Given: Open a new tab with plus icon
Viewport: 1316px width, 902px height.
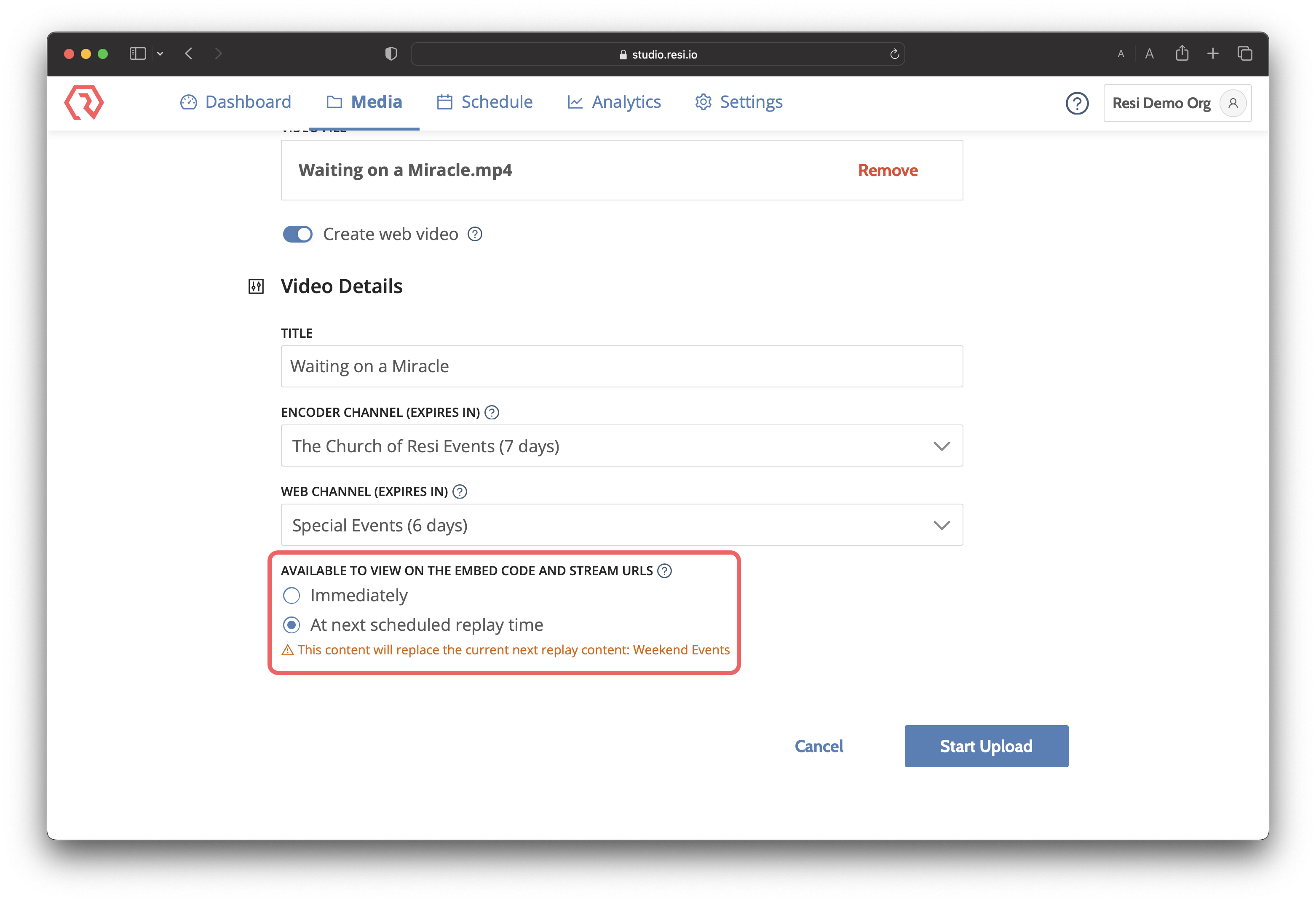Looking at the screenshot, I should click(1212, 54).
